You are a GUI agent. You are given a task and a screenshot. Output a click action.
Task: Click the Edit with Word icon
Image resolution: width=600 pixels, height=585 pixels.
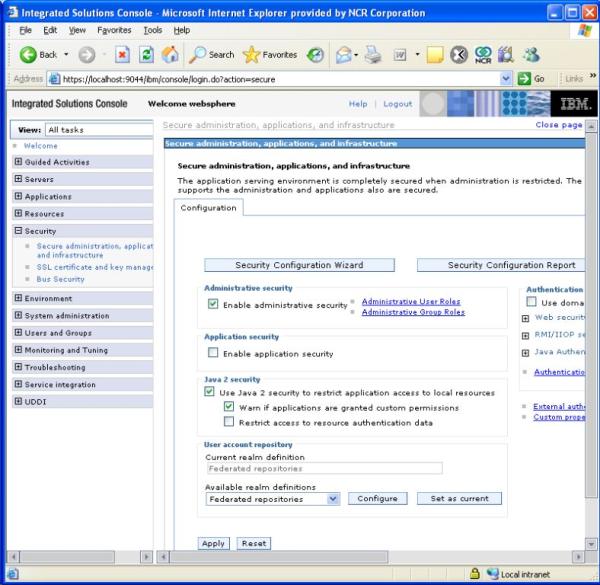pos(400,55)
